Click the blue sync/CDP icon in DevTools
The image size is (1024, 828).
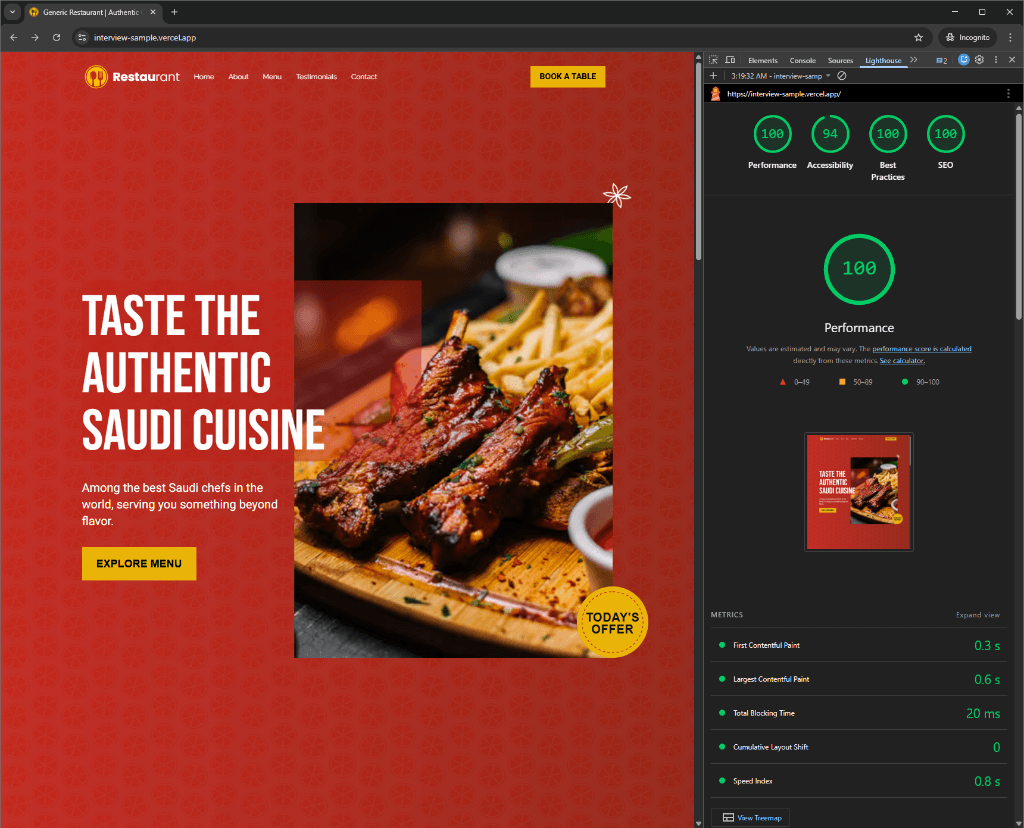[963, 60]
